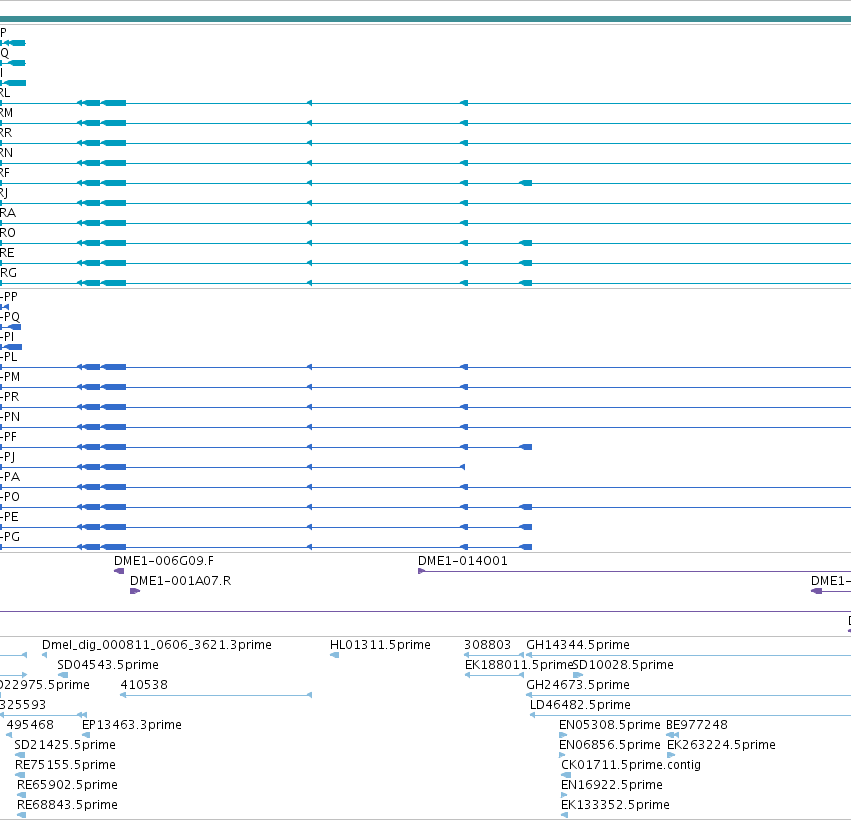Viewport: 851px width, 820px height.
Task: Click the 410538 feature label
Action: pos(144,685)
